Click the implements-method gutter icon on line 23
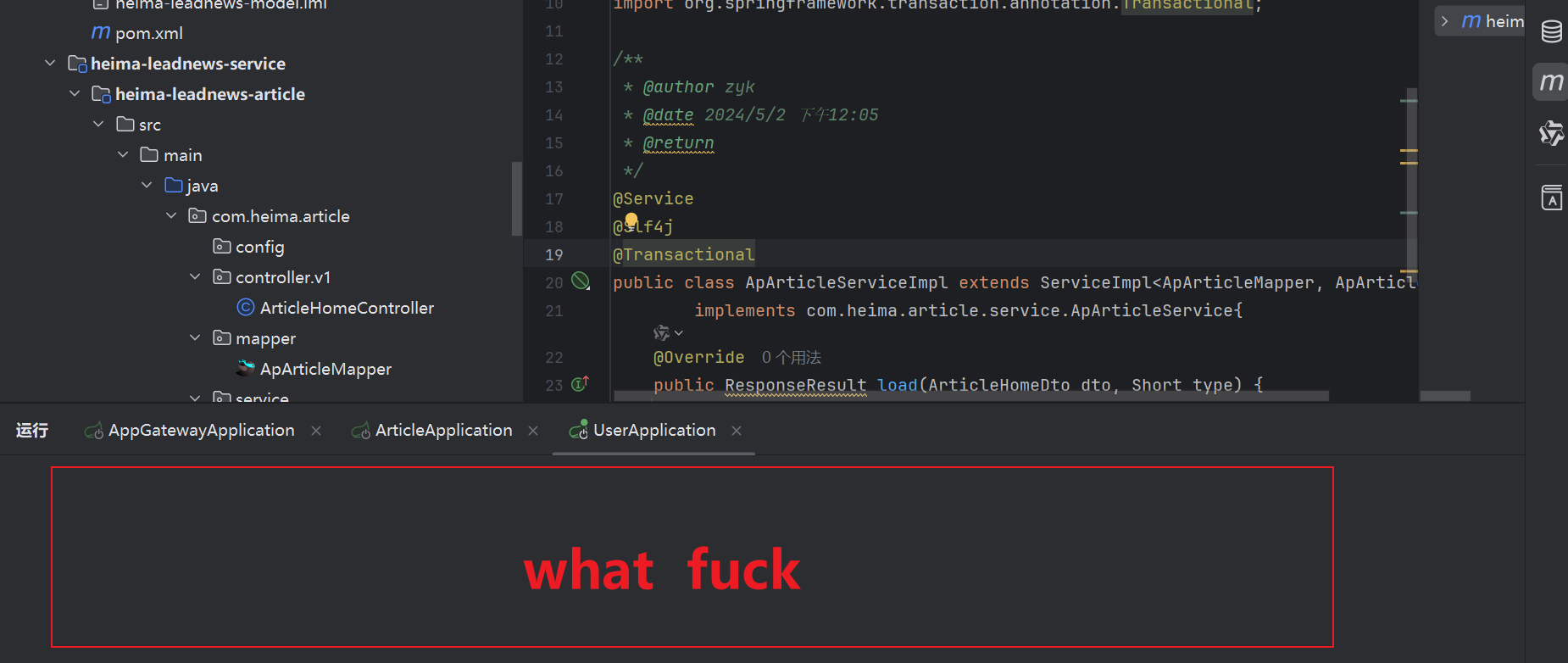This screenshot has width=1568, height=663. [x=580, y=384]
